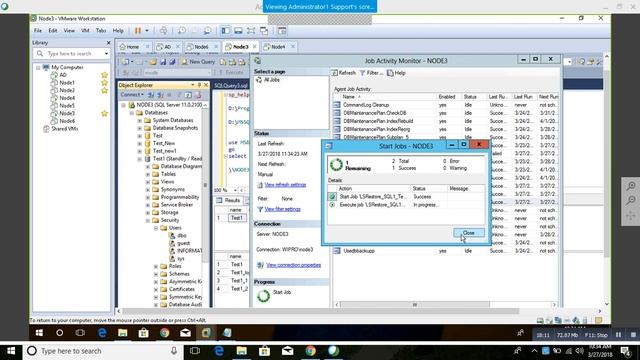Viewport: 640px width, 360px height.
Task: Close the Library panel
Action: pos(108,43)
